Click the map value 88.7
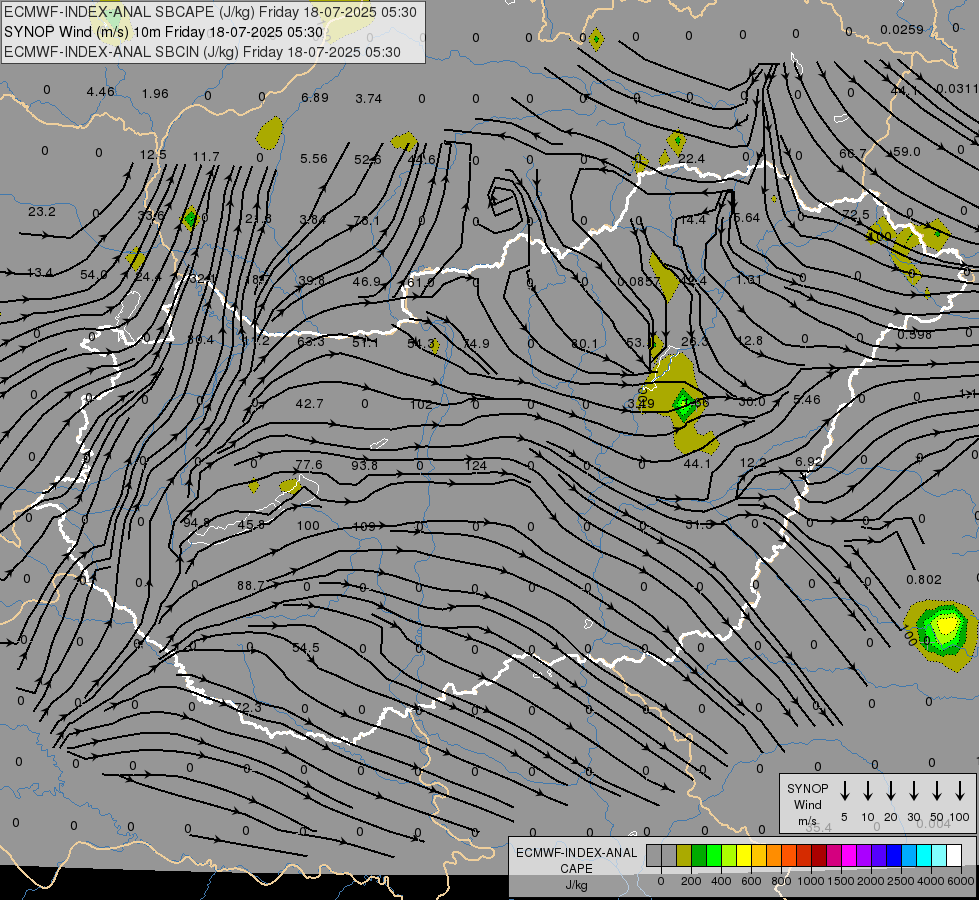The image size is (979, 900). pyautogui.click(x=250, y=586)
